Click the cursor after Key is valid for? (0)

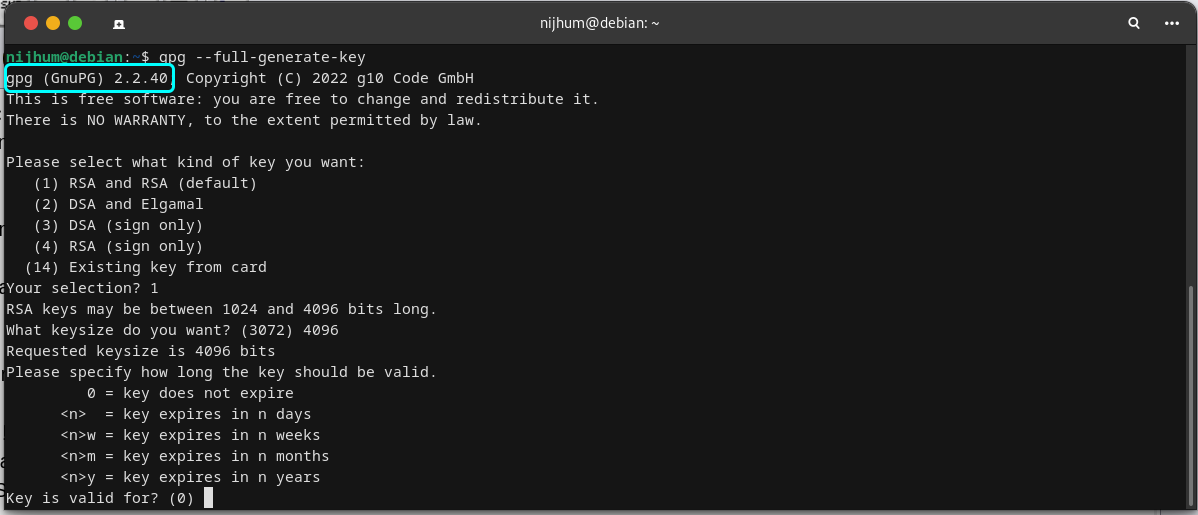point(209,498)
